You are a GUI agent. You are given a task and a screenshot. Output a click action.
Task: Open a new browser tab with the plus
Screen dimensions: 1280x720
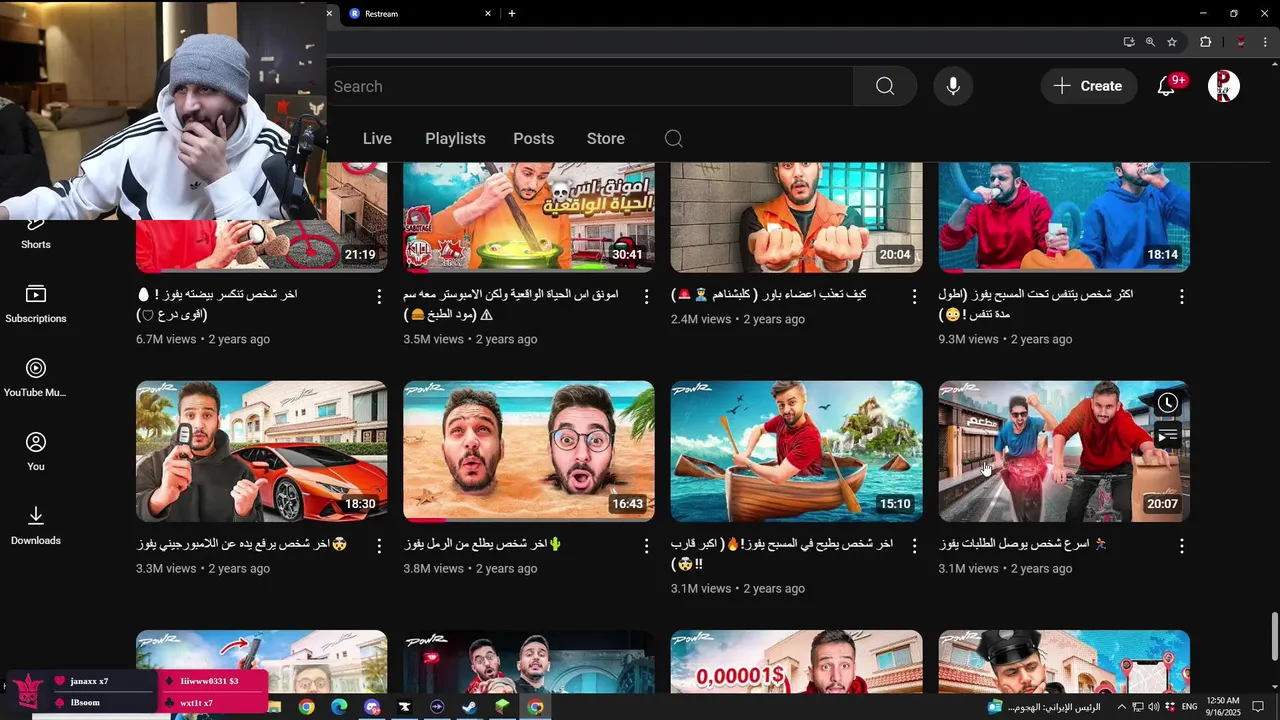click(x=512, y=14)
